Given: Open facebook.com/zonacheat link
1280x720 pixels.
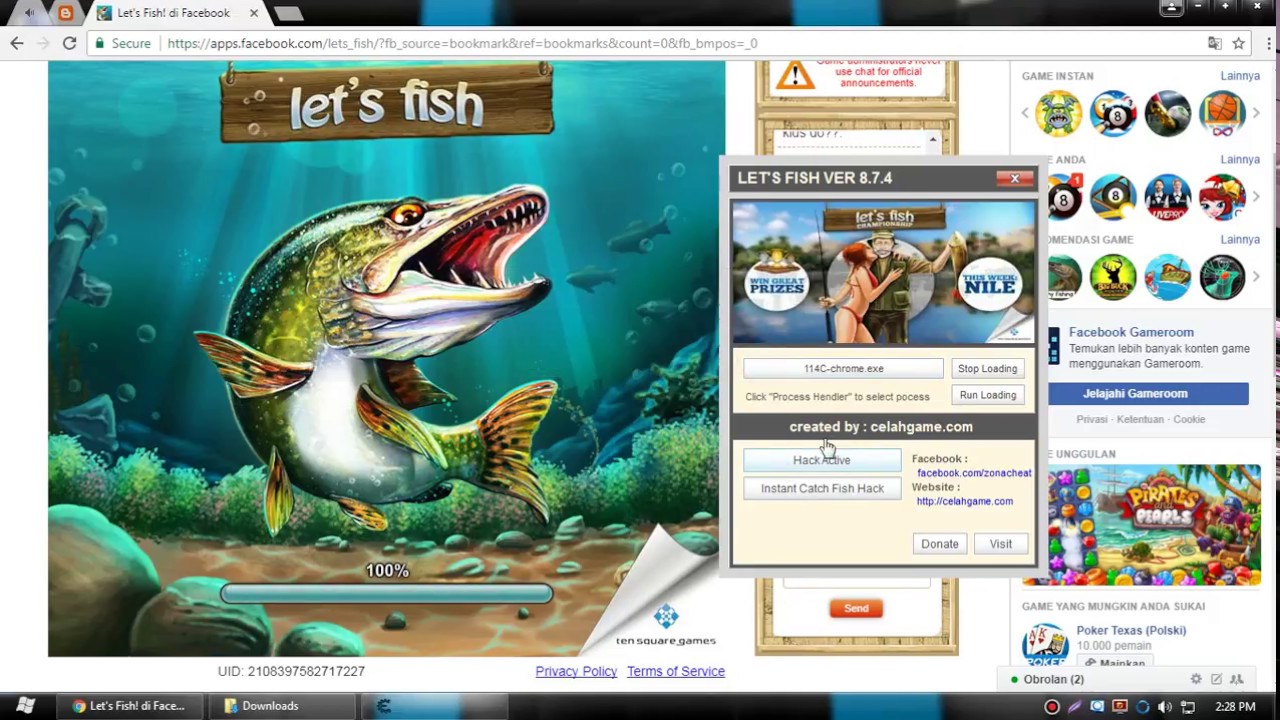Looking at the screenshot, I should pyautogui.click(x=974, y=473).
